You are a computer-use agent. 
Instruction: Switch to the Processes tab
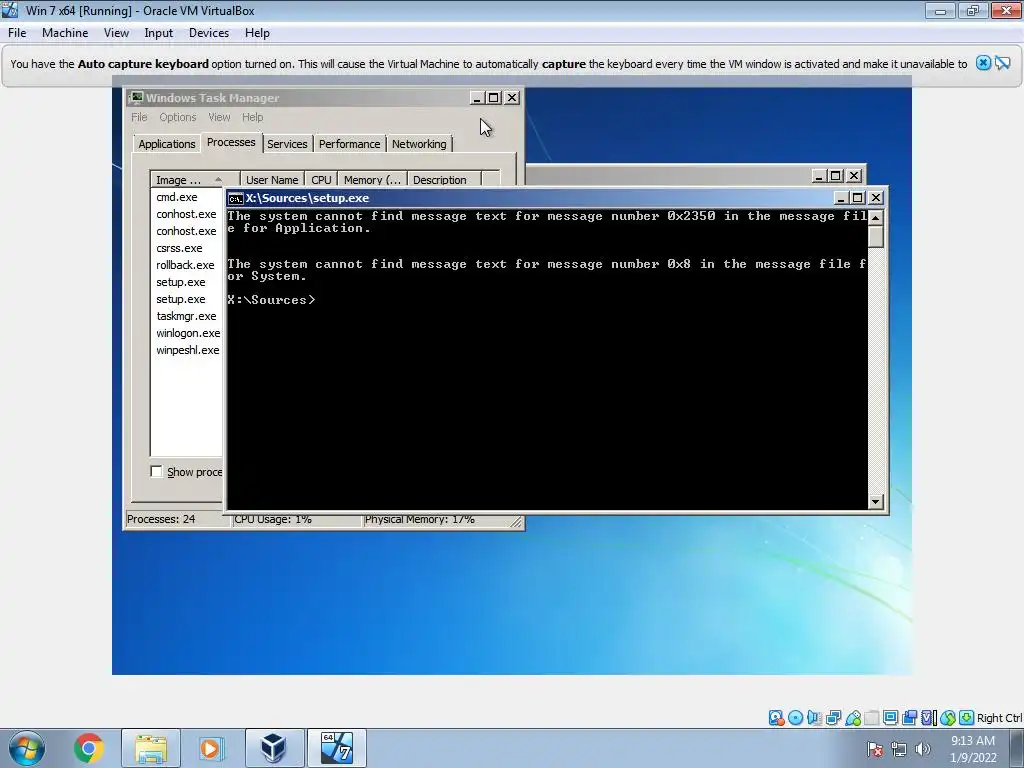coord(231,142)
